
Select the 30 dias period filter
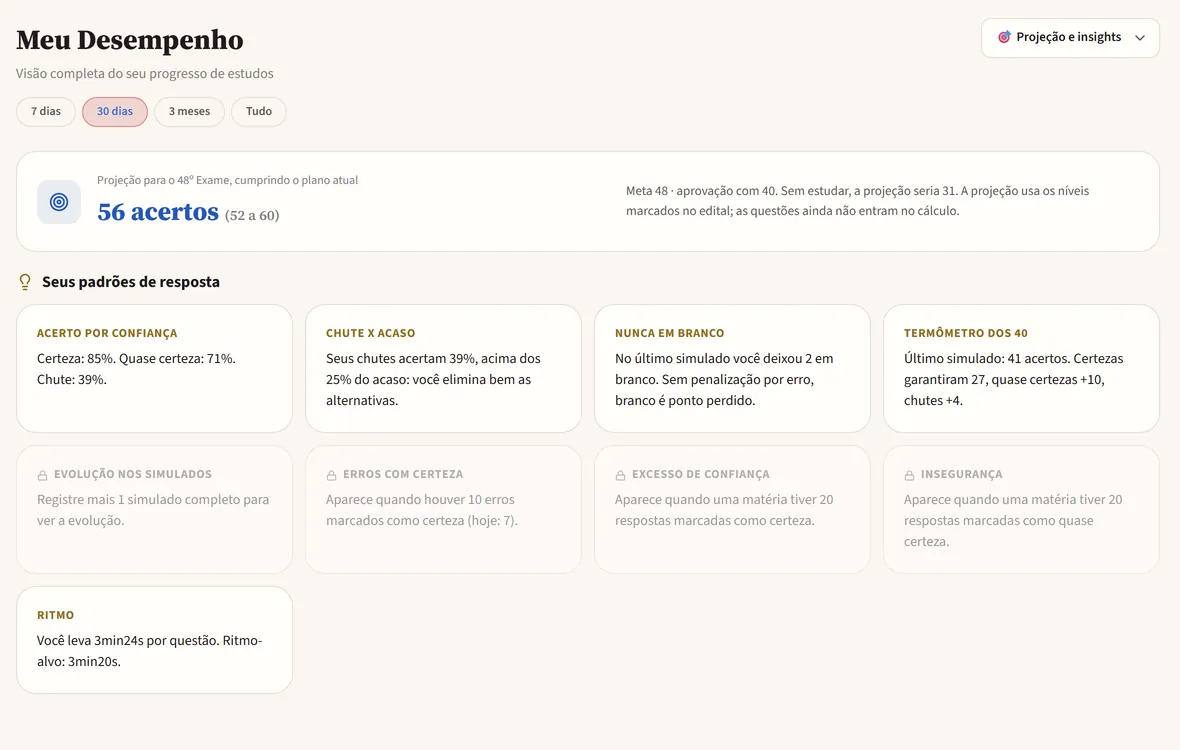114,111
